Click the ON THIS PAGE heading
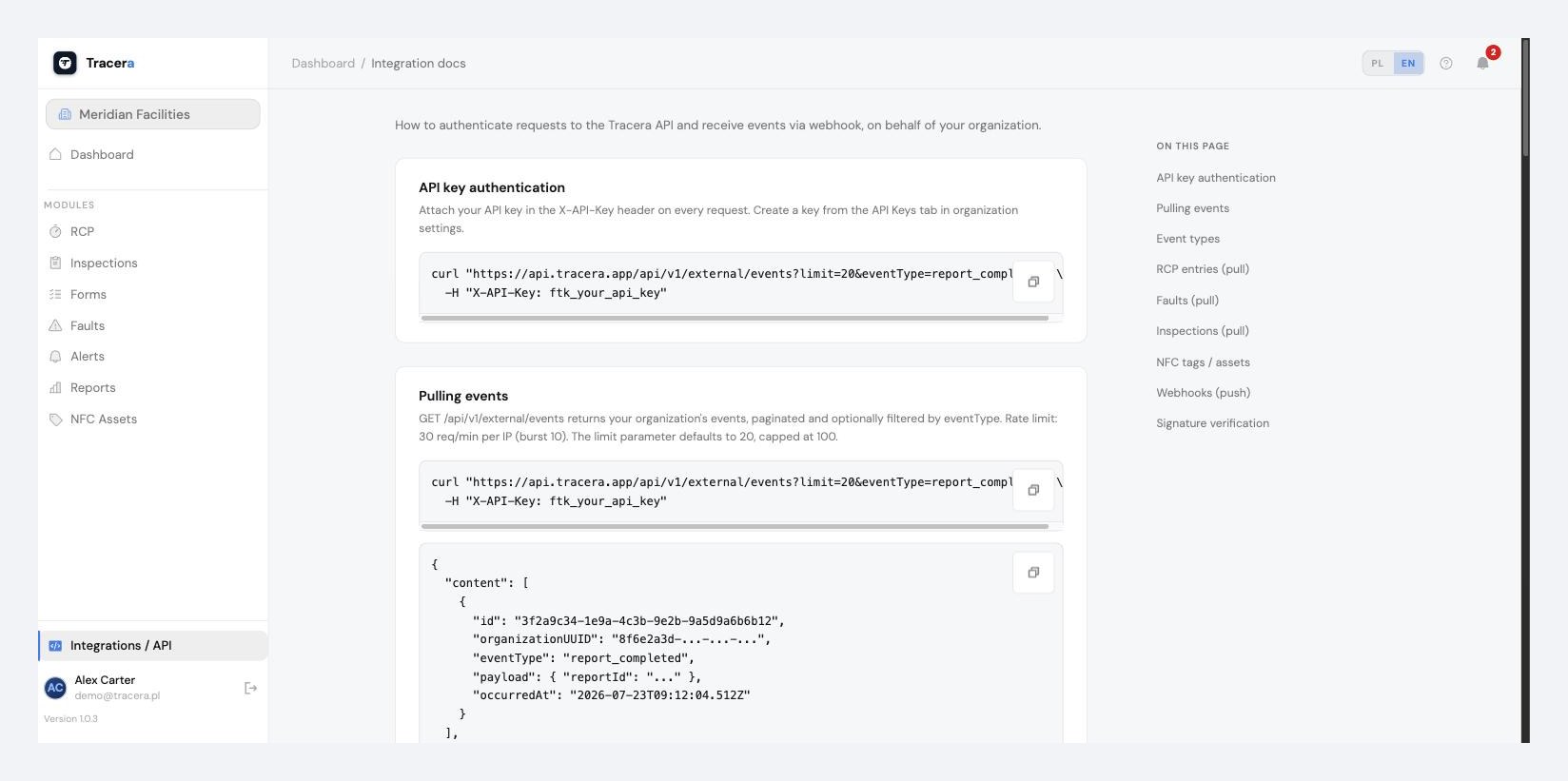Screen dimensions: 1568x781 [1192, 146]
